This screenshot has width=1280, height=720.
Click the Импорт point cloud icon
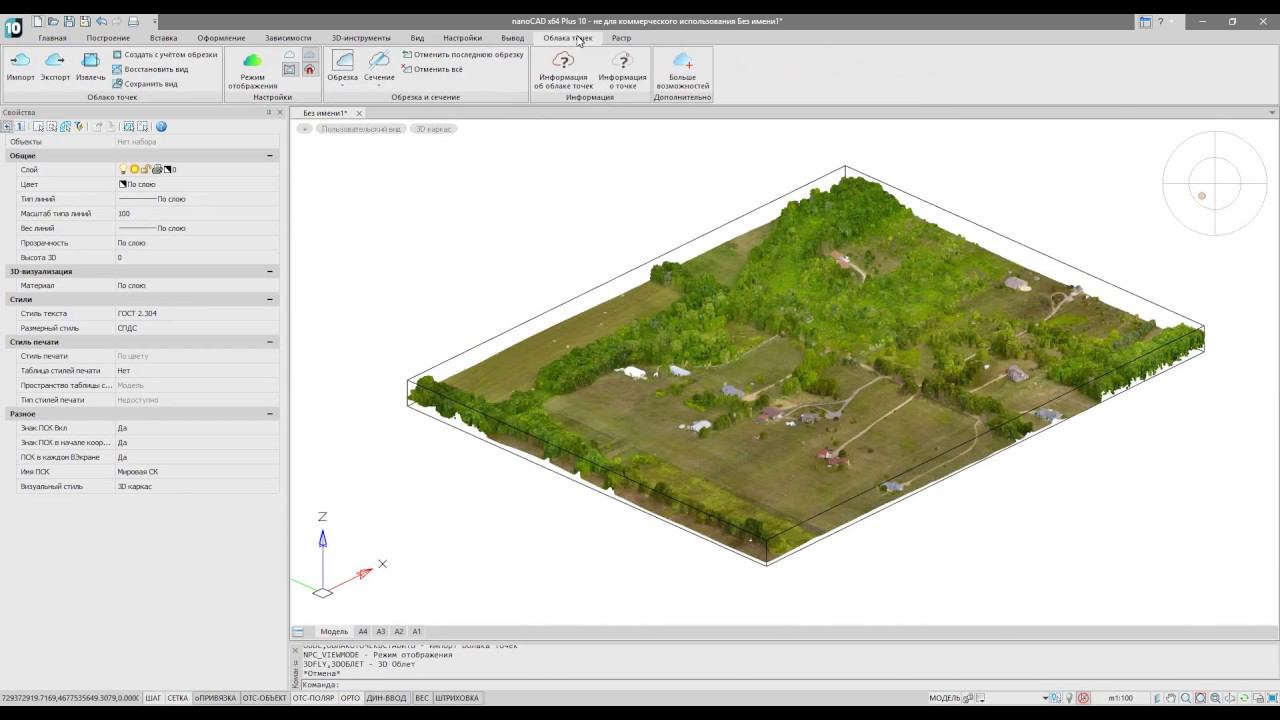(20, 67)
